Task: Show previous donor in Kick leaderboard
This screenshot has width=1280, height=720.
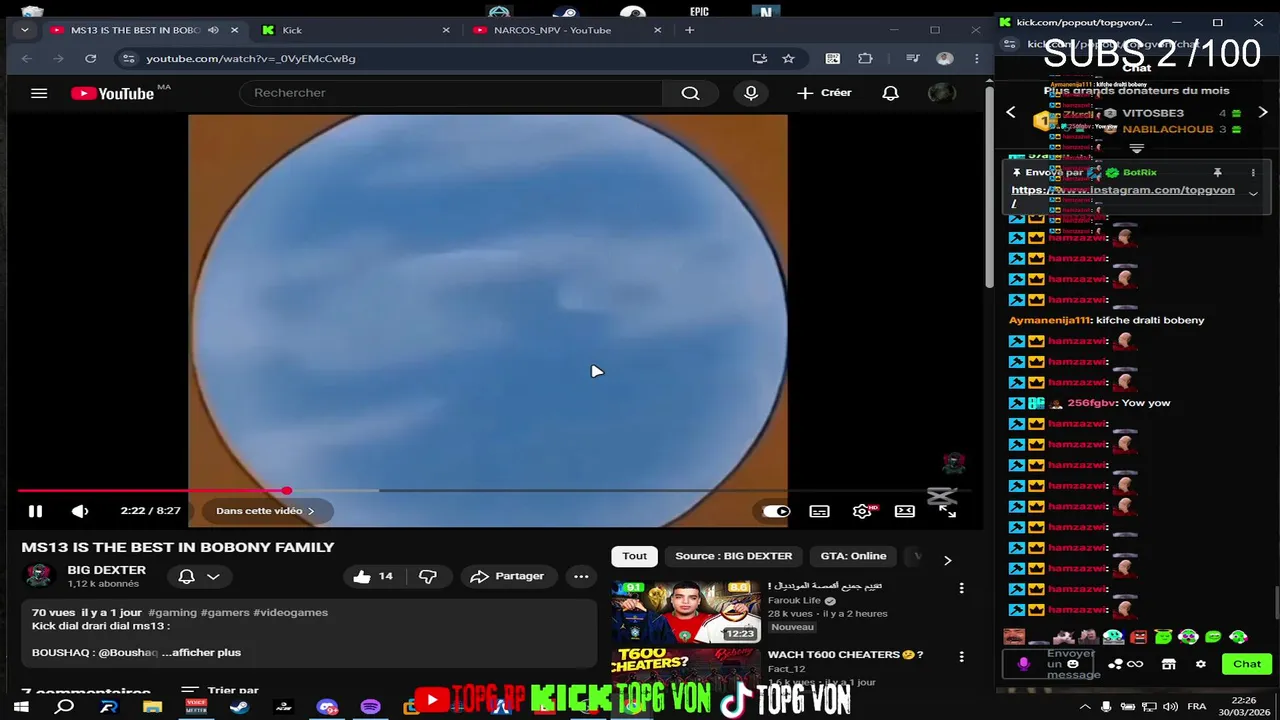Action: point(1010,113)
